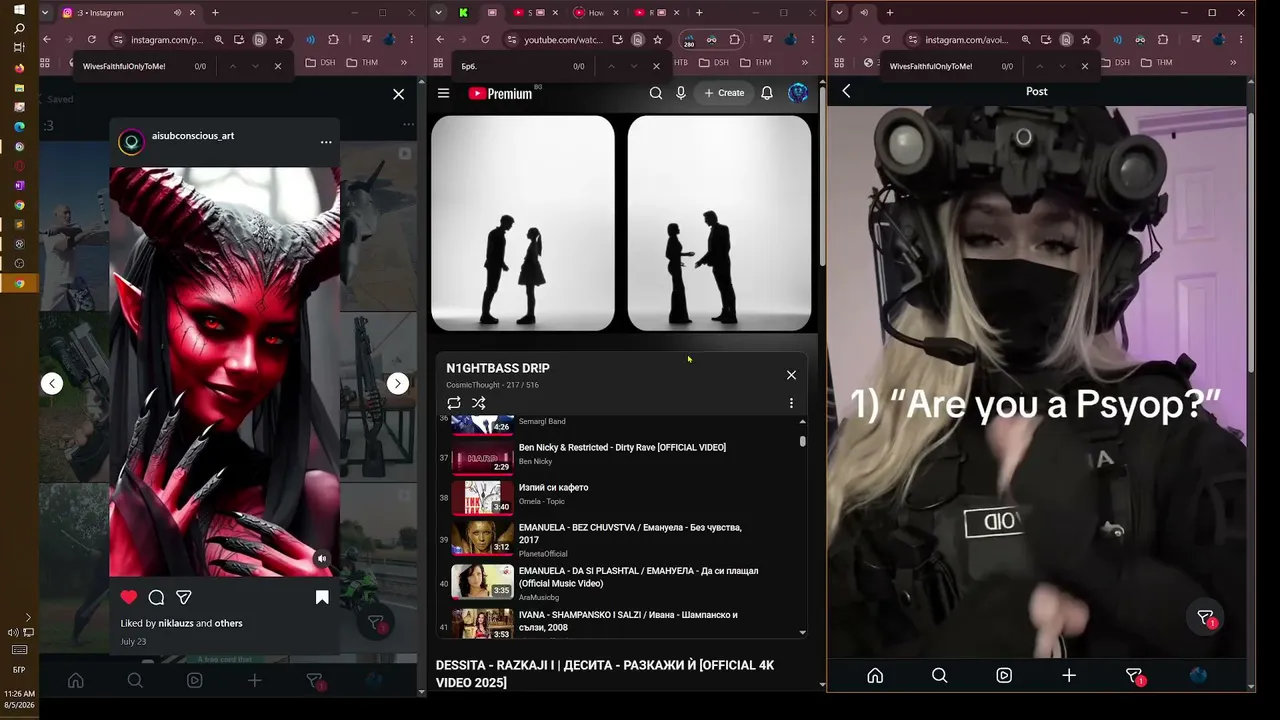View 'others' who liked the post
The image size is (1280, 720).
tap(229, 623)
